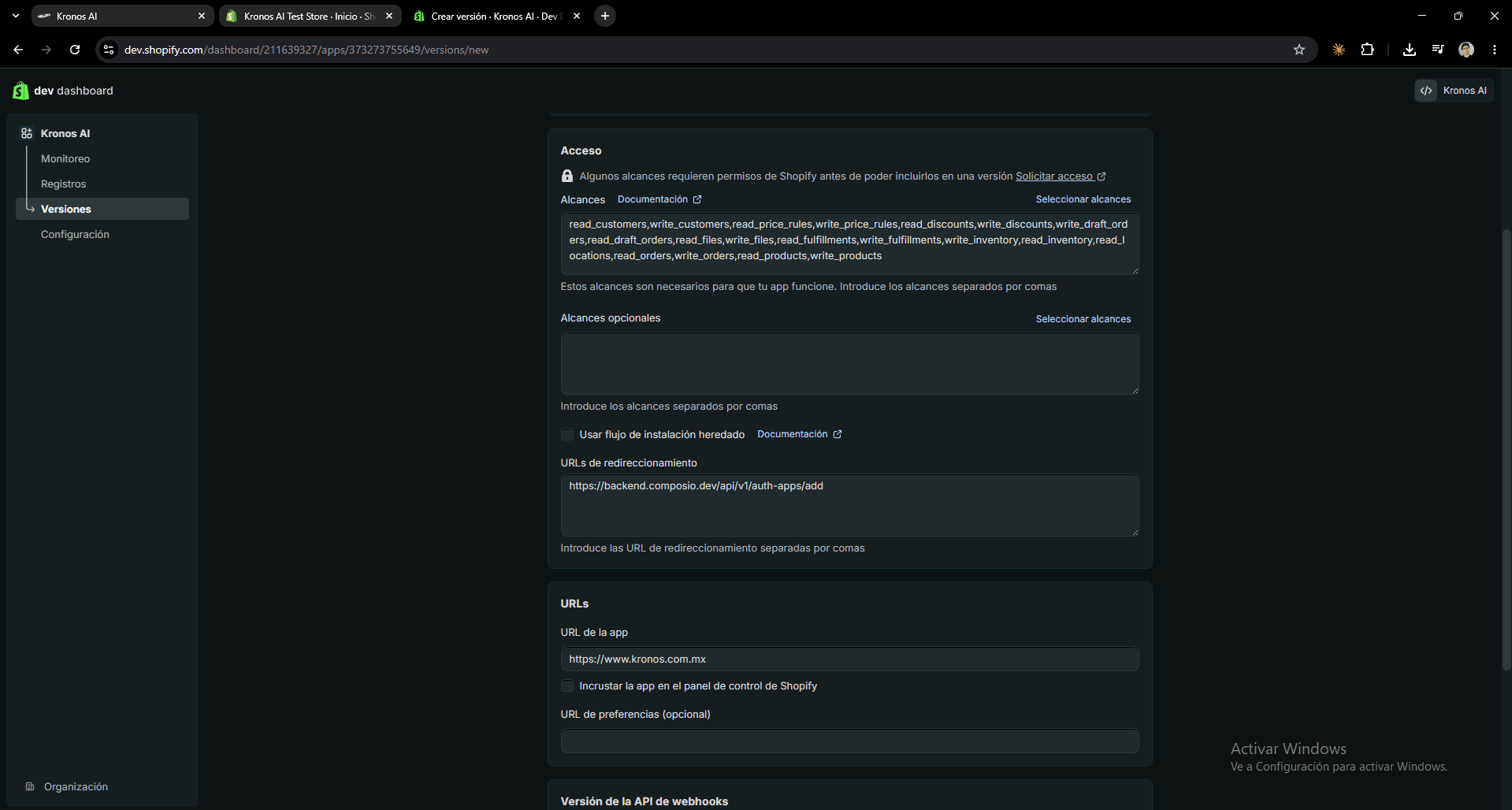Image resolution: width=1512 pixels, height=810 pixels.
Task: Open Documentación link beside heredado checkbox
Action: 799,434
